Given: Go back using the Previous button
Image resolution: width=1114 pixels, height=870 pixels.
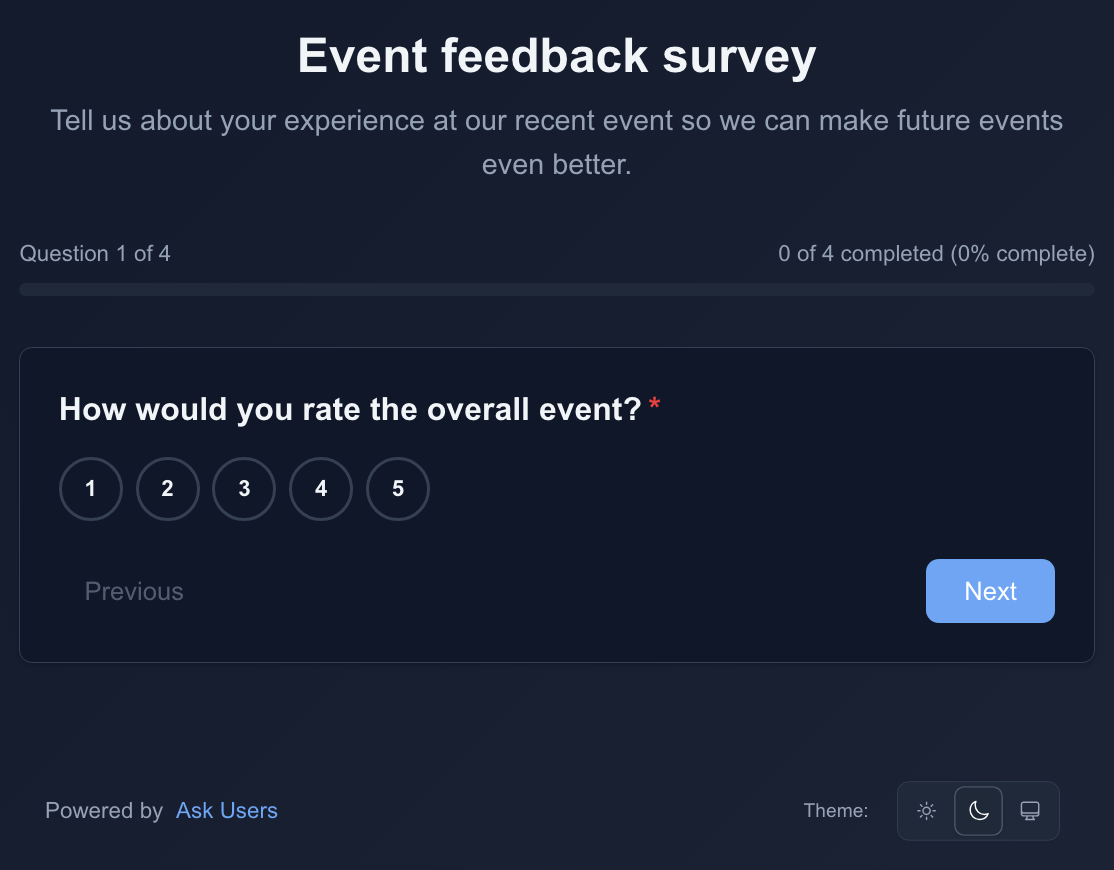Looking at the screenshot, I should tap(133, 591).
